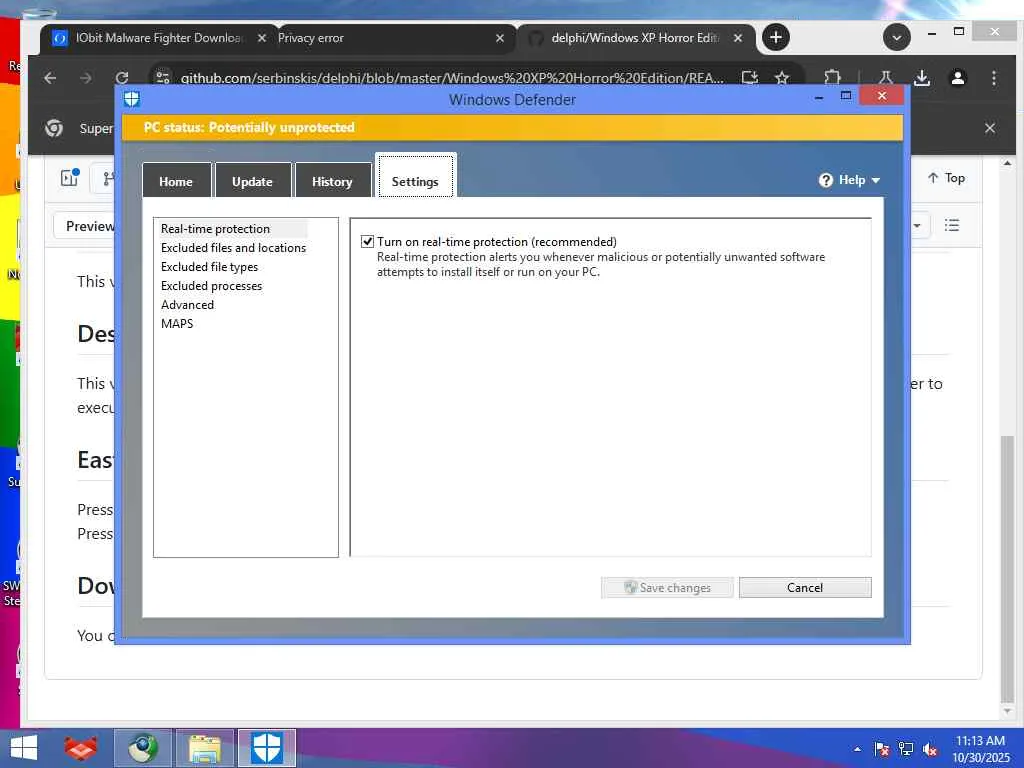
Task: Open the GitHub branch selector icon
Action: [x=108, y=178]
